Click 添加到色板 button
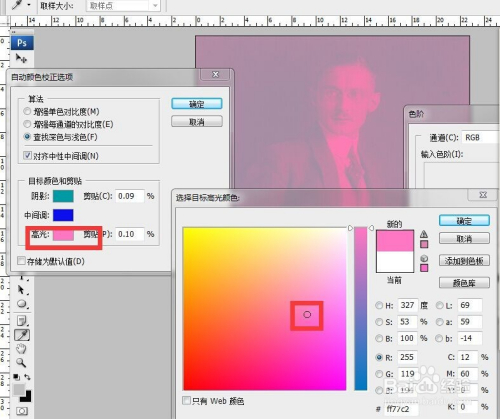This screenshot has height=419, width=500. tap(464, 260)
